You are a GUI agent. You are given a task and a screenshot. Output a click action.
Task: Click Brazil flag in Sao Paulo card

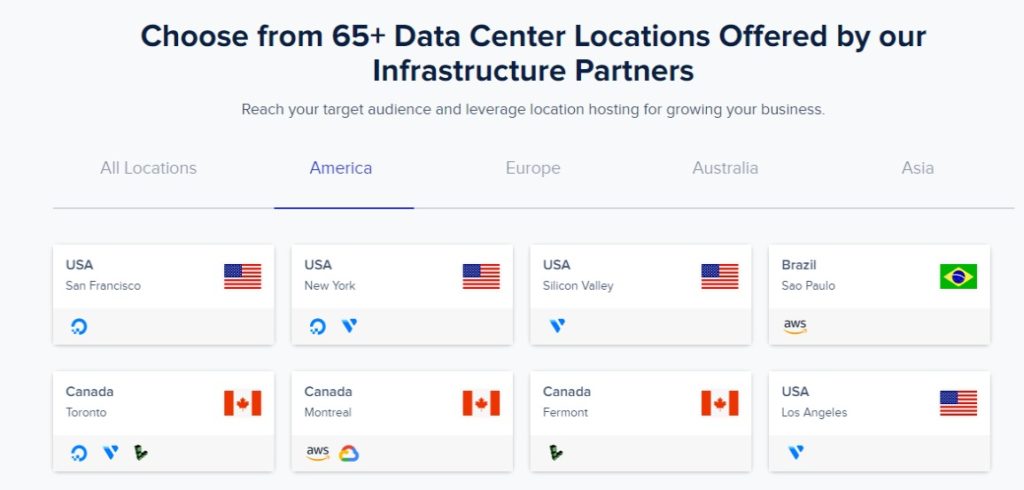[x=958, y=276]
